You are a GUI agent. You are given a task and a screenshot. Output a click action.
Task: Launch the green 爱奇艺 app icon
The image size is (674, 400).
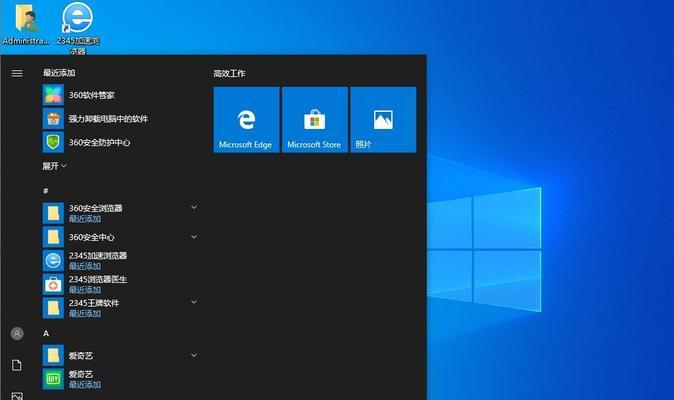click(53, 379)
